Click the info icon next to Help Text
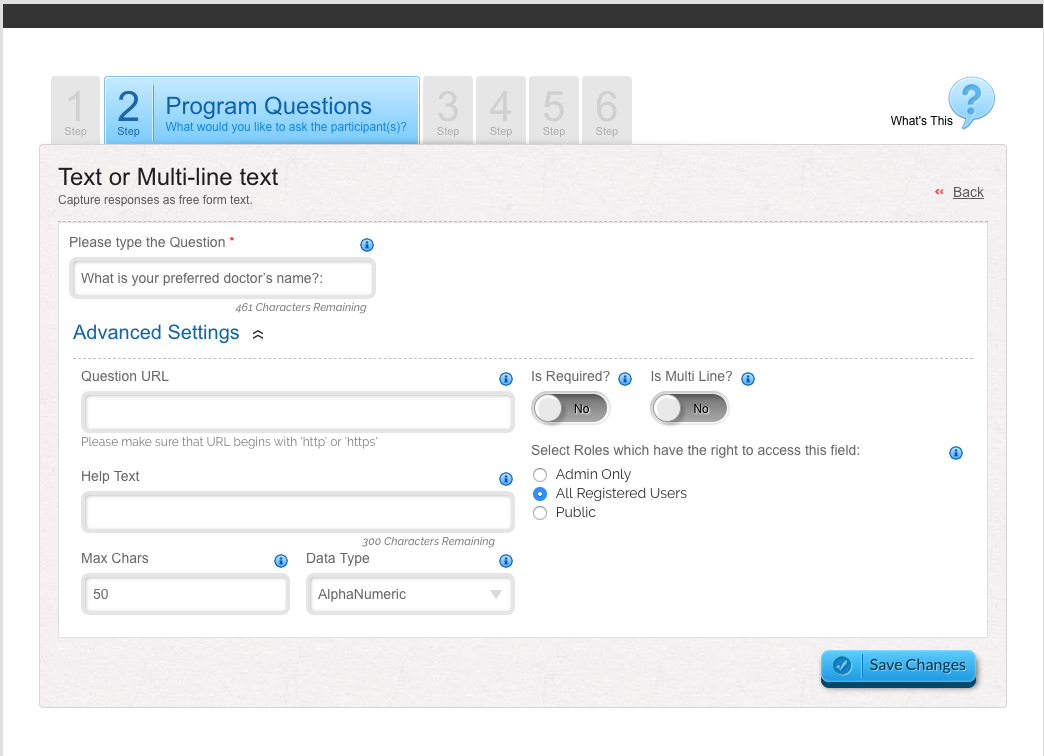The height and width of the screenshot is (756, 1044). pyautogui.click(x=505, y=478)
